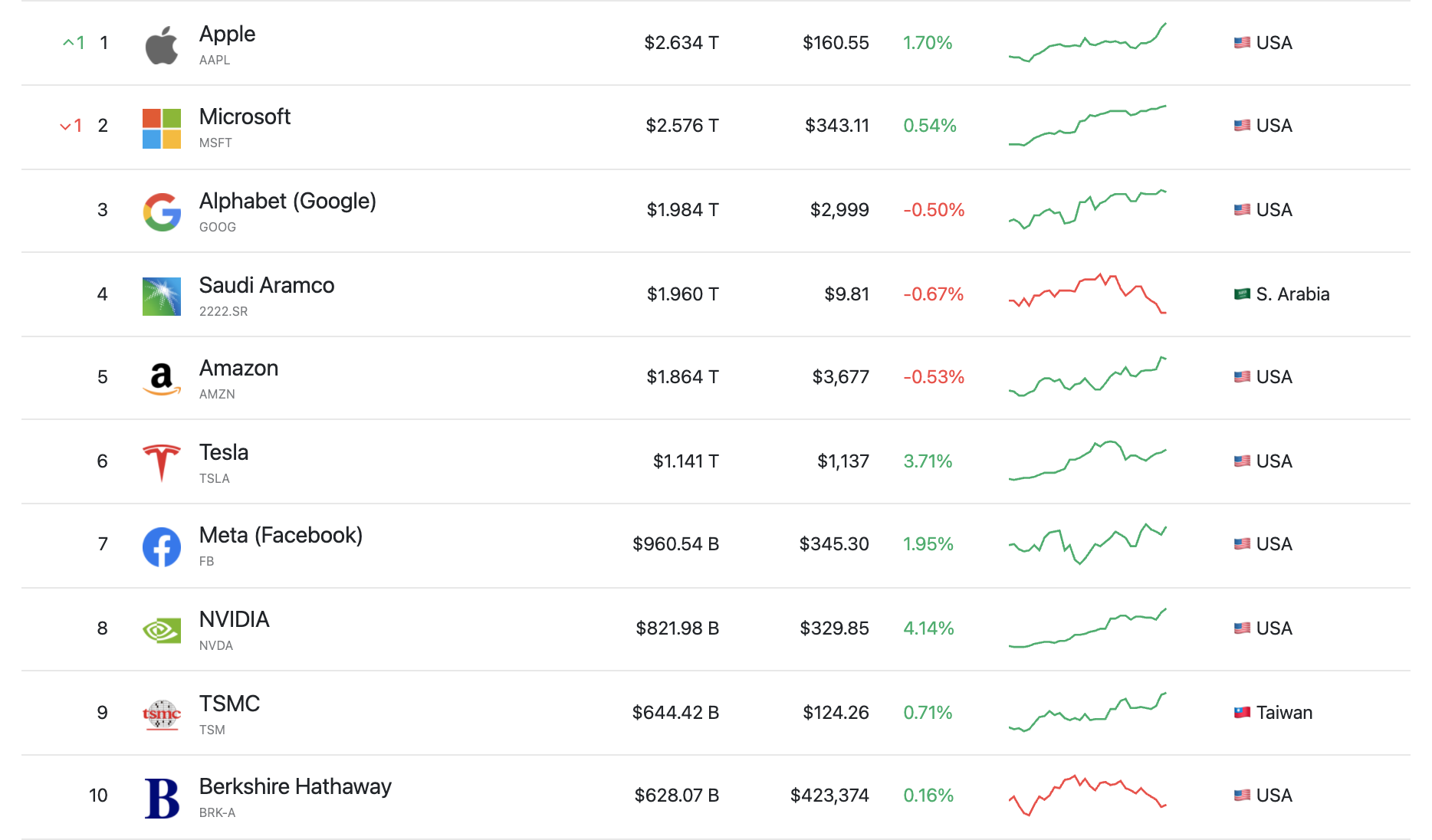Open the Microsoft company link
Screen dimensions: 1432x840
245,116
